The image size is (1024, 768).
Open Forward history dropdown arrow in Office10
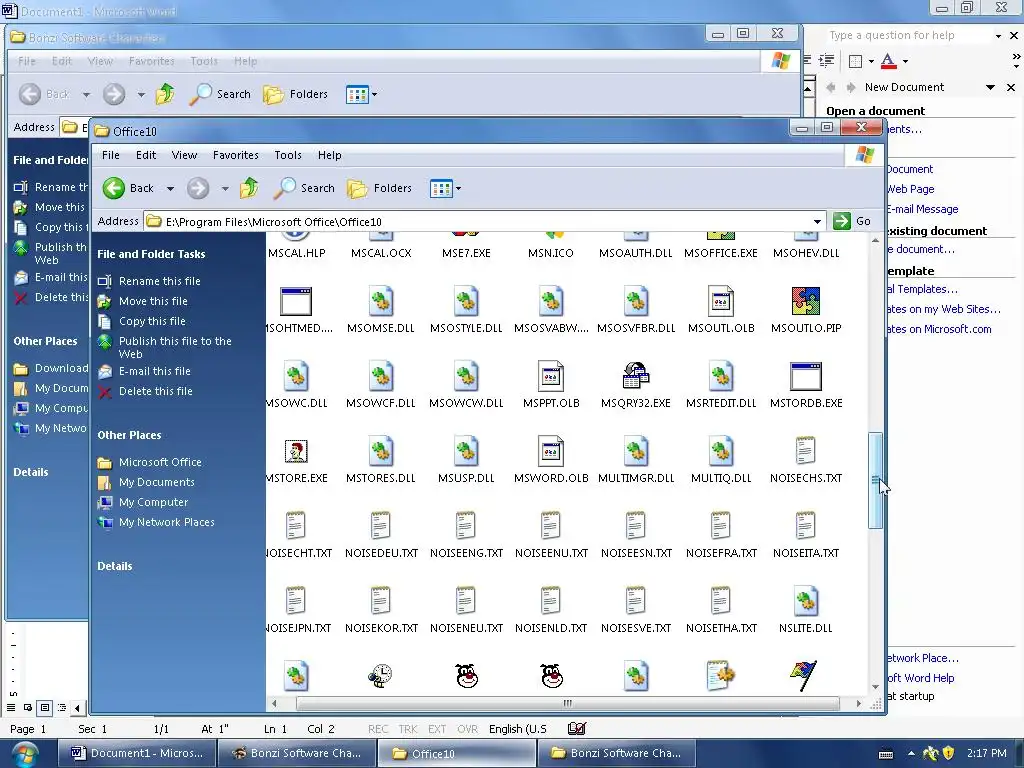point(225,189)
